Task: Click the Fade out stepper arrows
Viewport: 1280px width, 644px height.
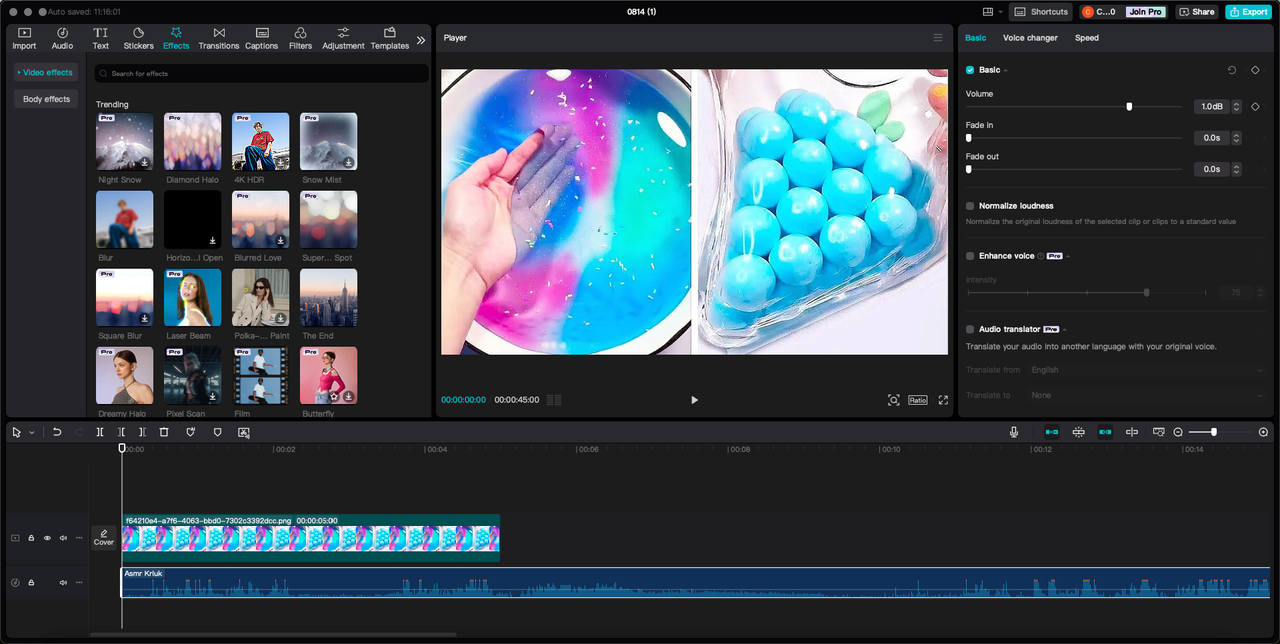Action: [1236, 169]
